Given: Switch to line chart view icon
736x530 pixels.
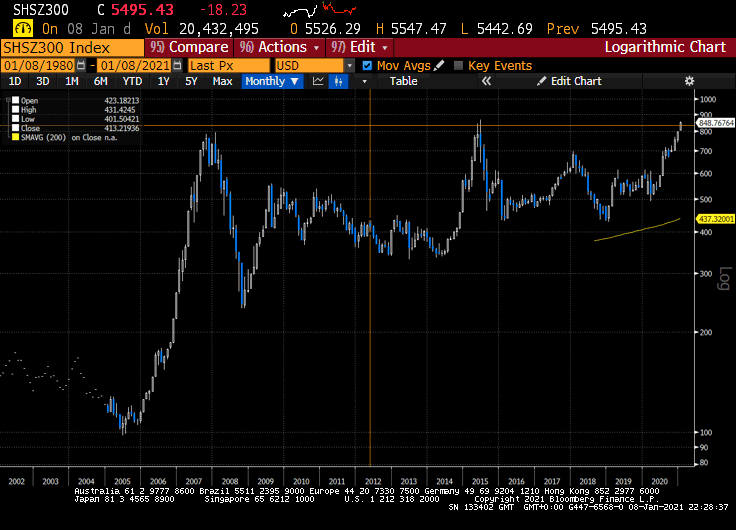Looking at the screenshot, I should [x=318, y=81].
